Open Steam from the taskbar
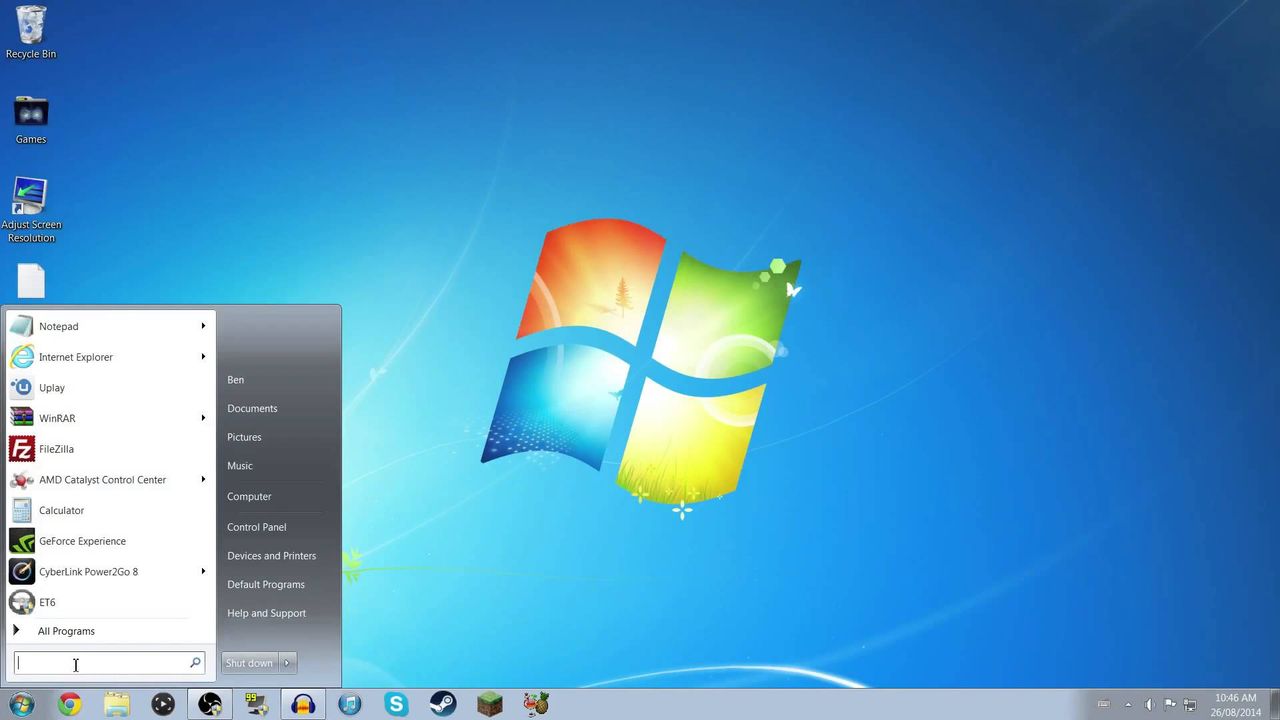This screenshot has width=1280, height=720. click(x=443, y=705)
